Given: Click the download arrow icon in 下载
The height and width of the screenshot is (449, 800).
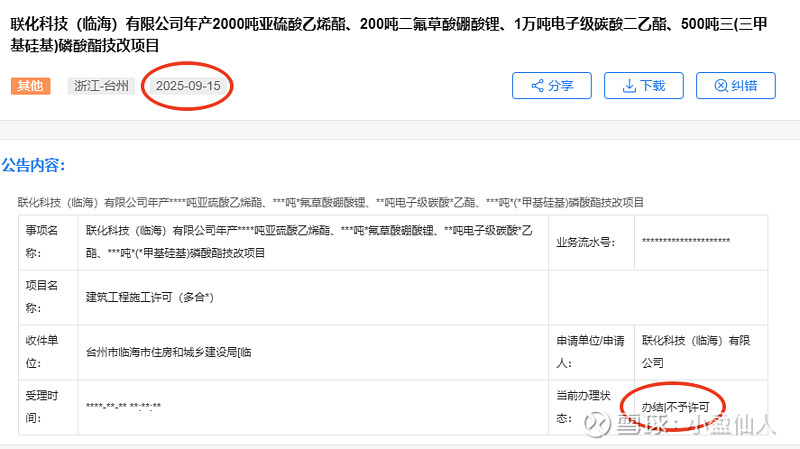Looking at the screenshot, I should click(x=629, y=86).
